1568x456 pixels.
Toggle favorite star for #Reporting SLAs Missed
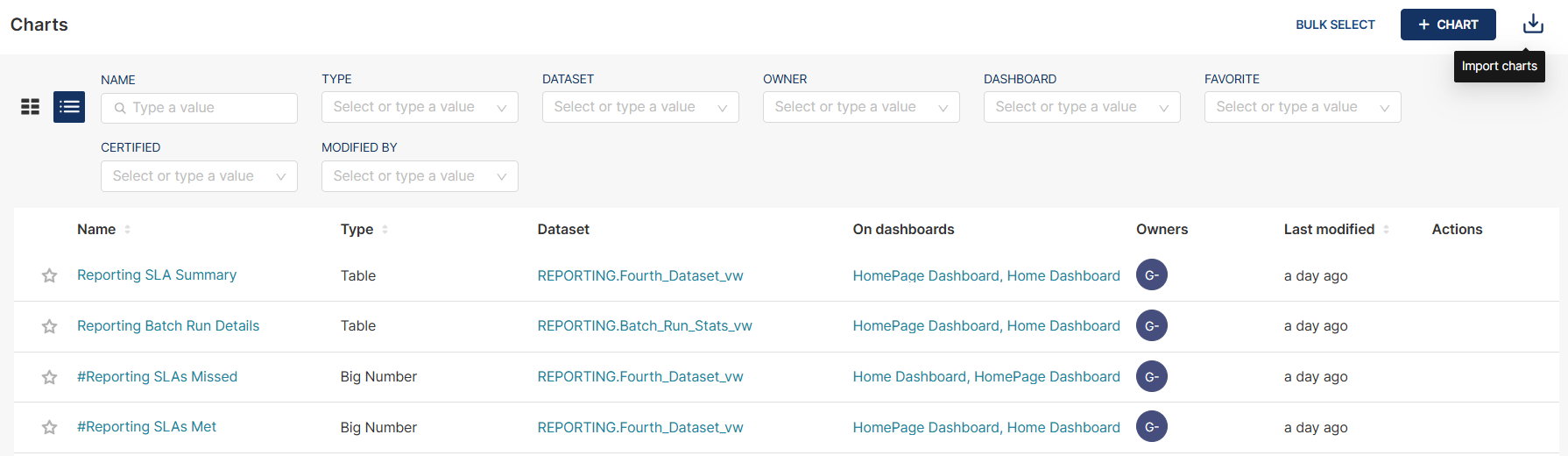(x=50, y=377)
